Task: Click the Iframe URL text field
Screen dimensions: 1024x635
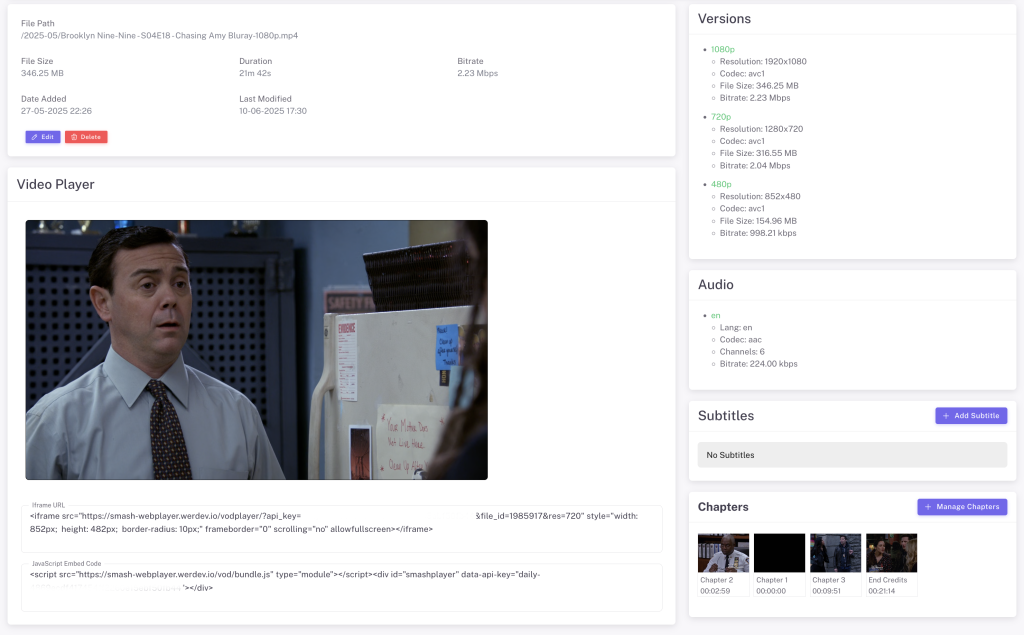Action: (x=342, y=529)
